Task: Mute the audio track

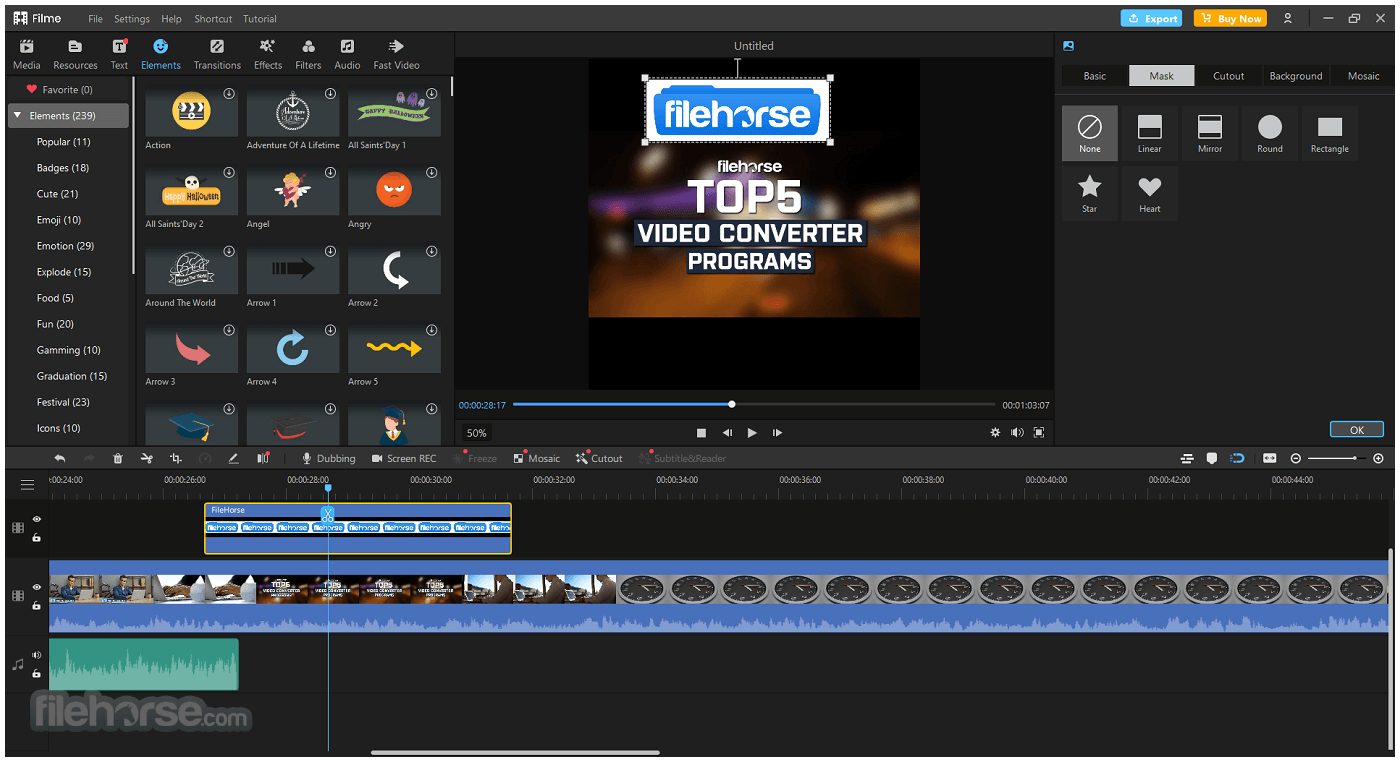Action: [x=37, y=655]
